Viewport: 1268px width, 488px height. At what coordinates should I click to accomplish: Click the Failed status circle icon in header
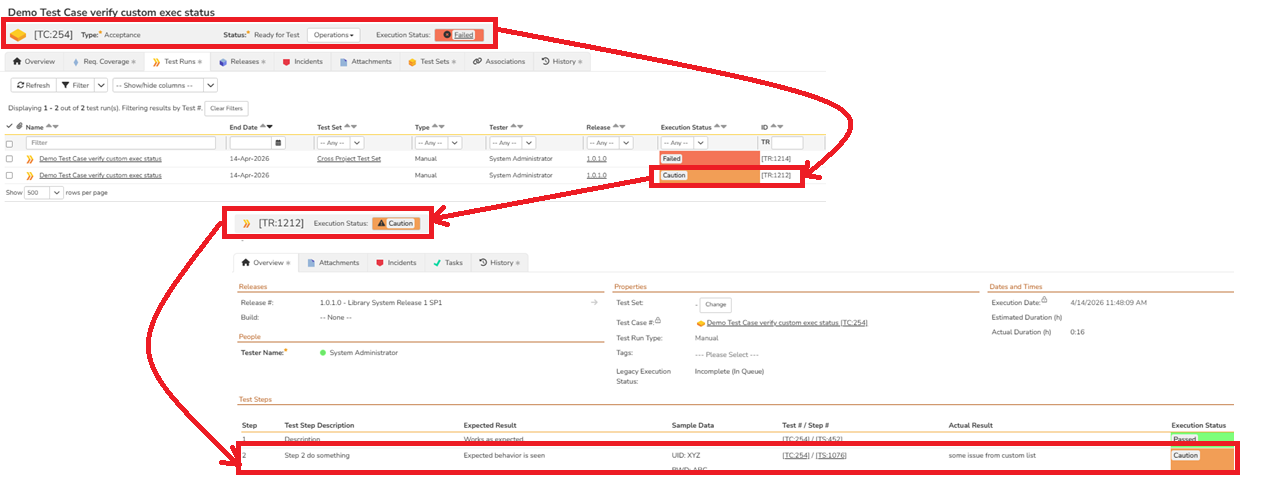click(446, 35)
